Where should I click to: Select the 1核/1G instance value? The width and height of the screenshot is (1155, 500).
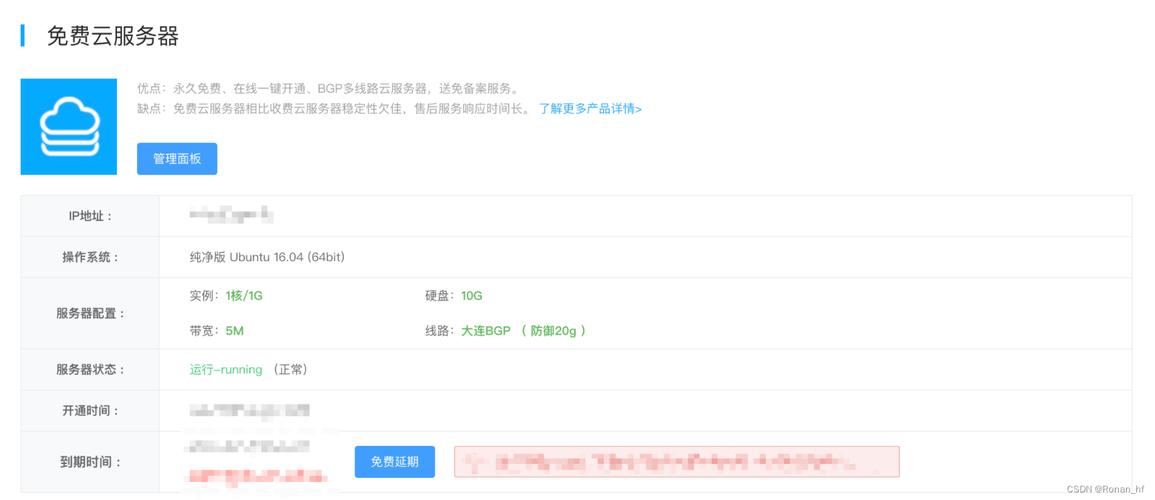pyautogui.click(x=245, y=296)
